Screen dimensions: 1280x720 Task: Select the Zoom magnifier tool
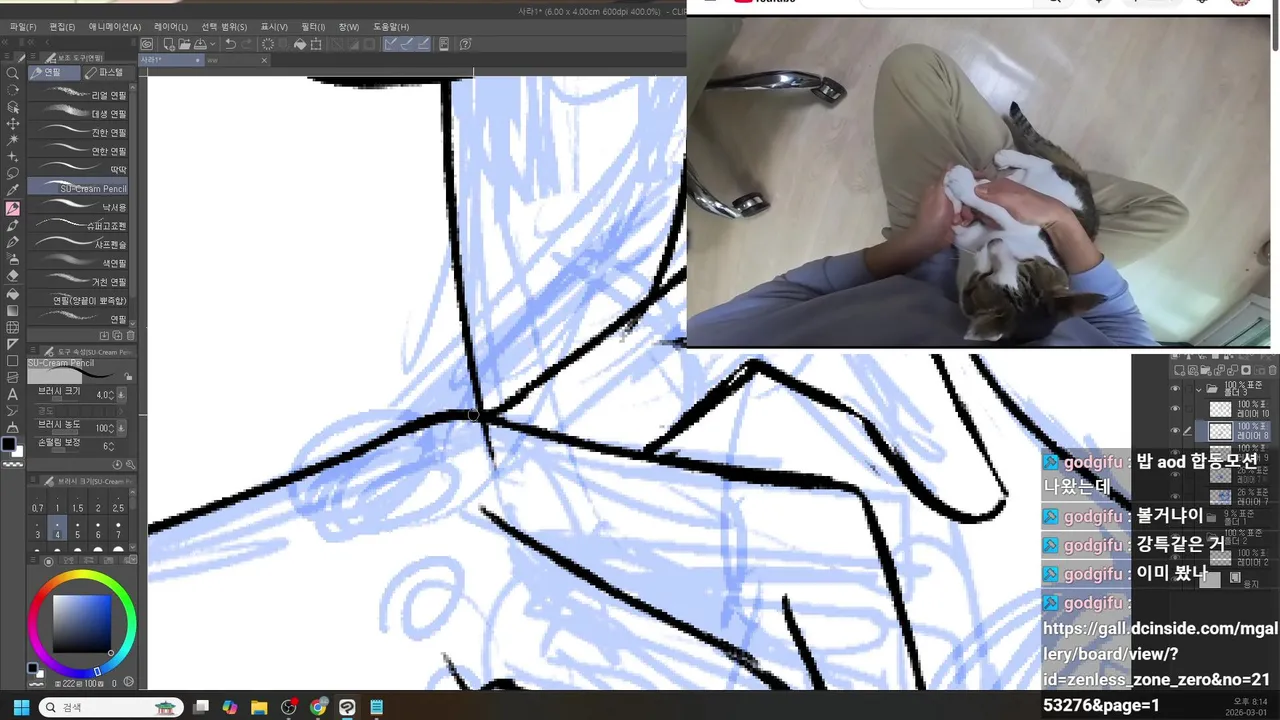(x=13, y=73)
